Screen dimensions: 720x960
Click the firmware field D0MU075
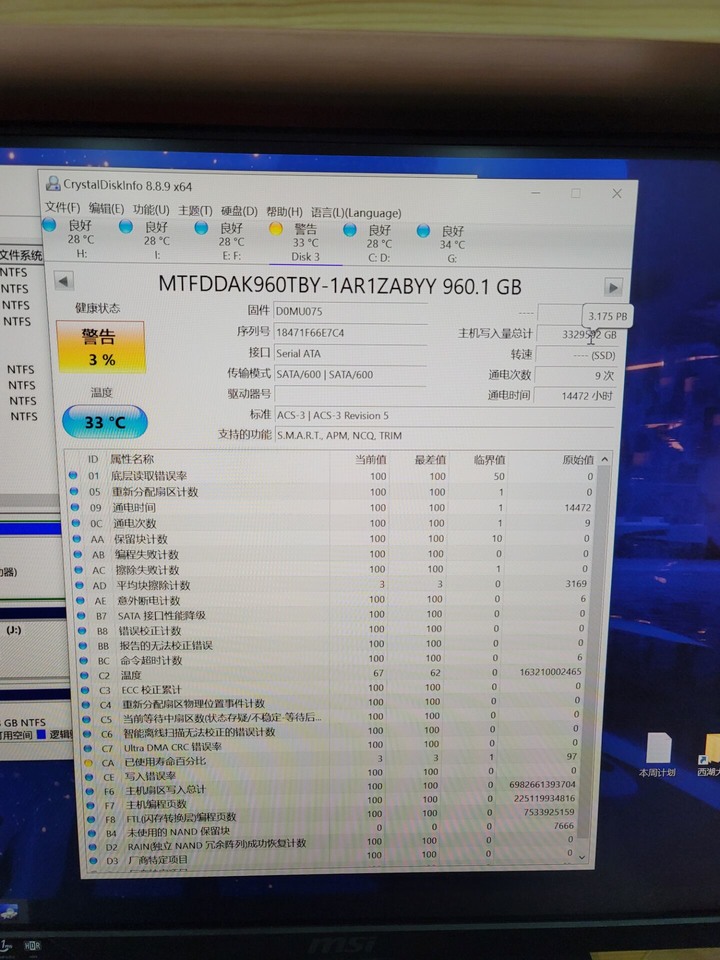[x=350, y=311]
